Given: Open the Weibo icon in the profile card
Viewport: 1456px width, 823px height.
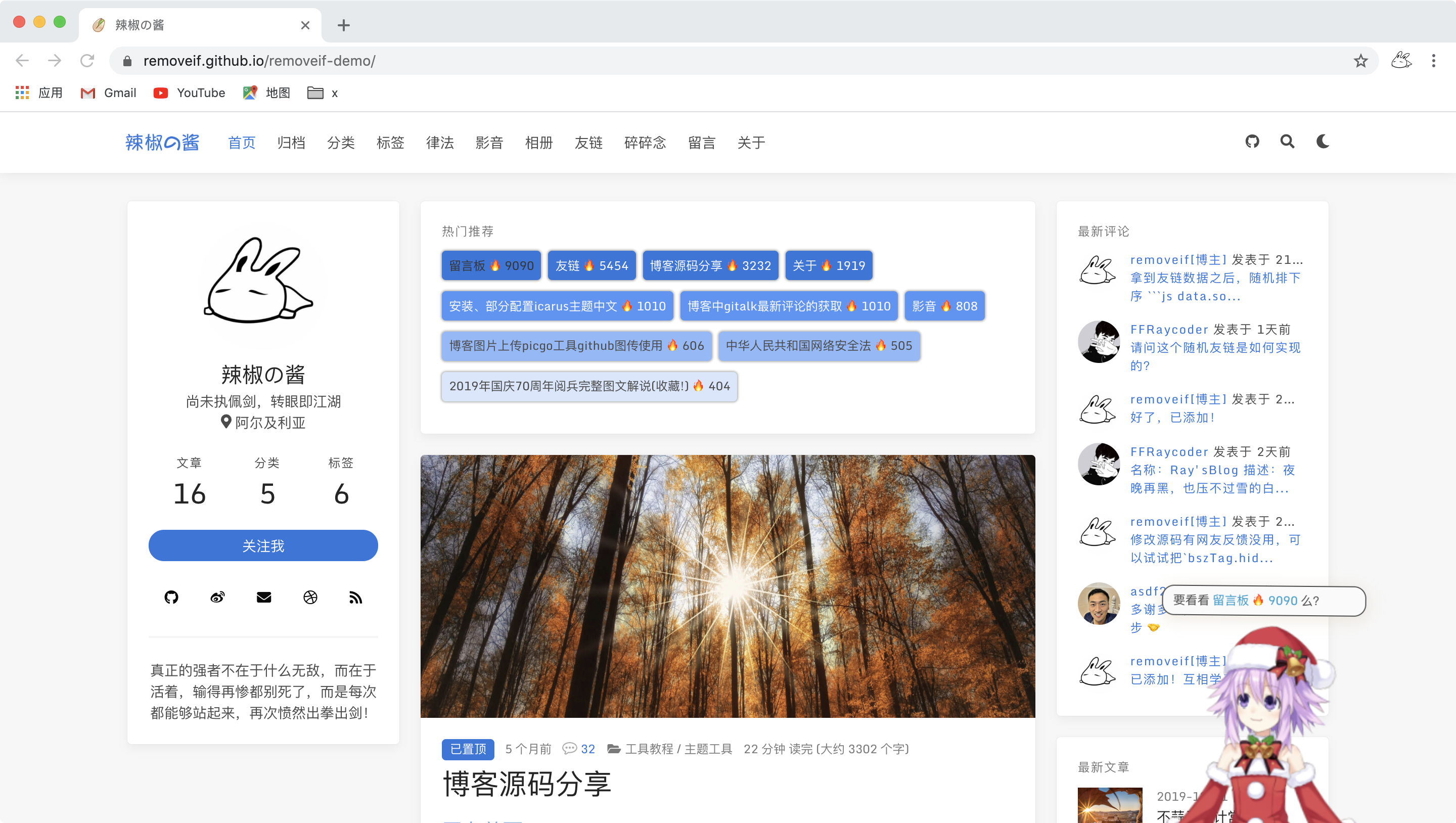Looking at the screenshot, I should pos(217,597).
